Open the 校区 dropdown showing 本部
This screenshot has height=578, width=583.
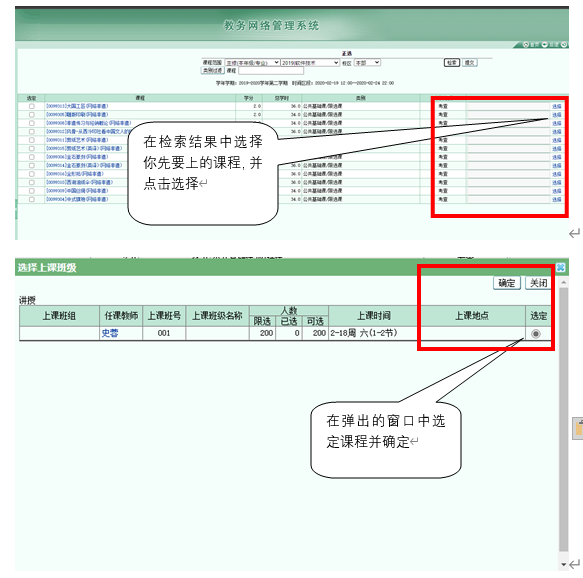(x=367, y=63)
